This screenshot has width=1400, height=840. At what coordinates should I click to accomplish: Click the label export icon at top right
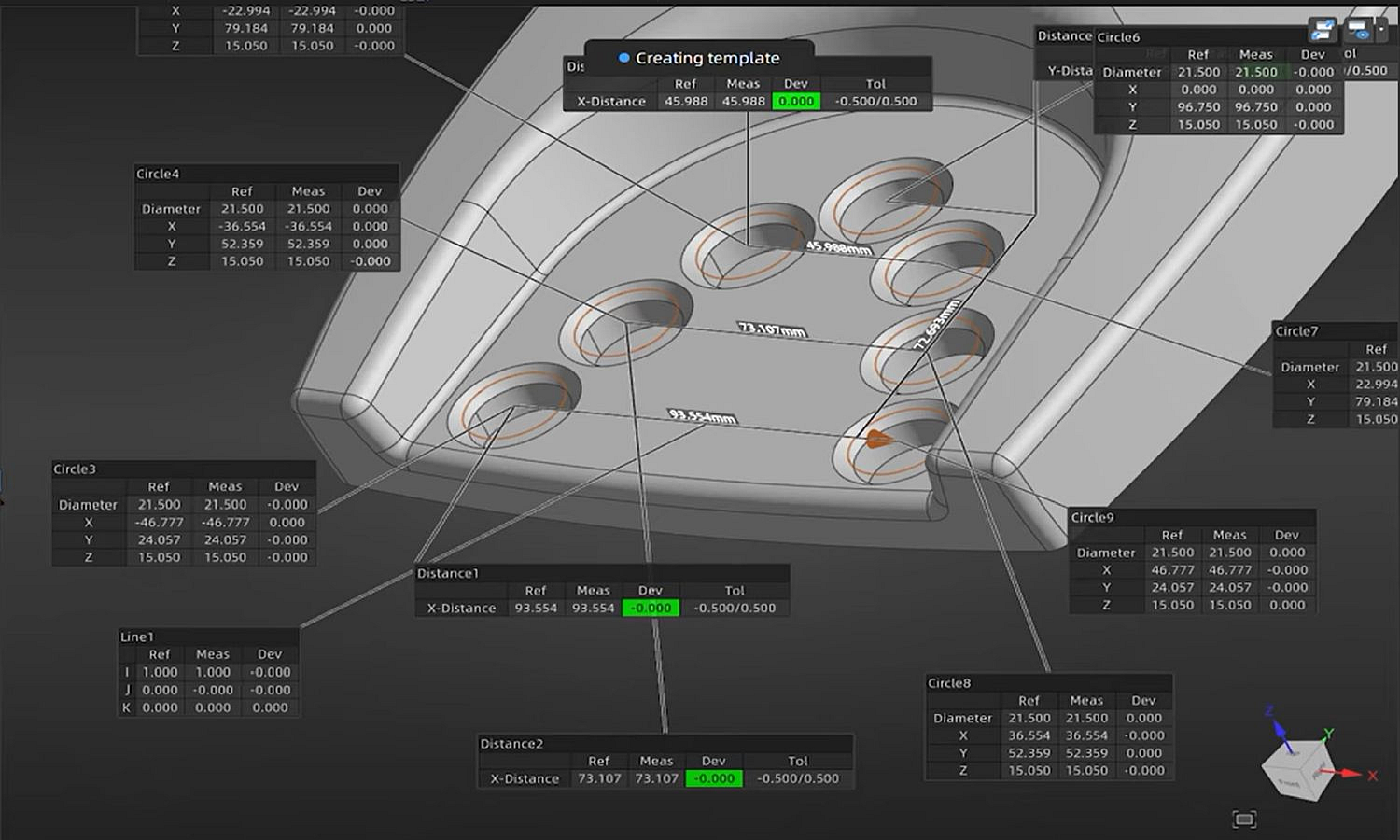1323,30
